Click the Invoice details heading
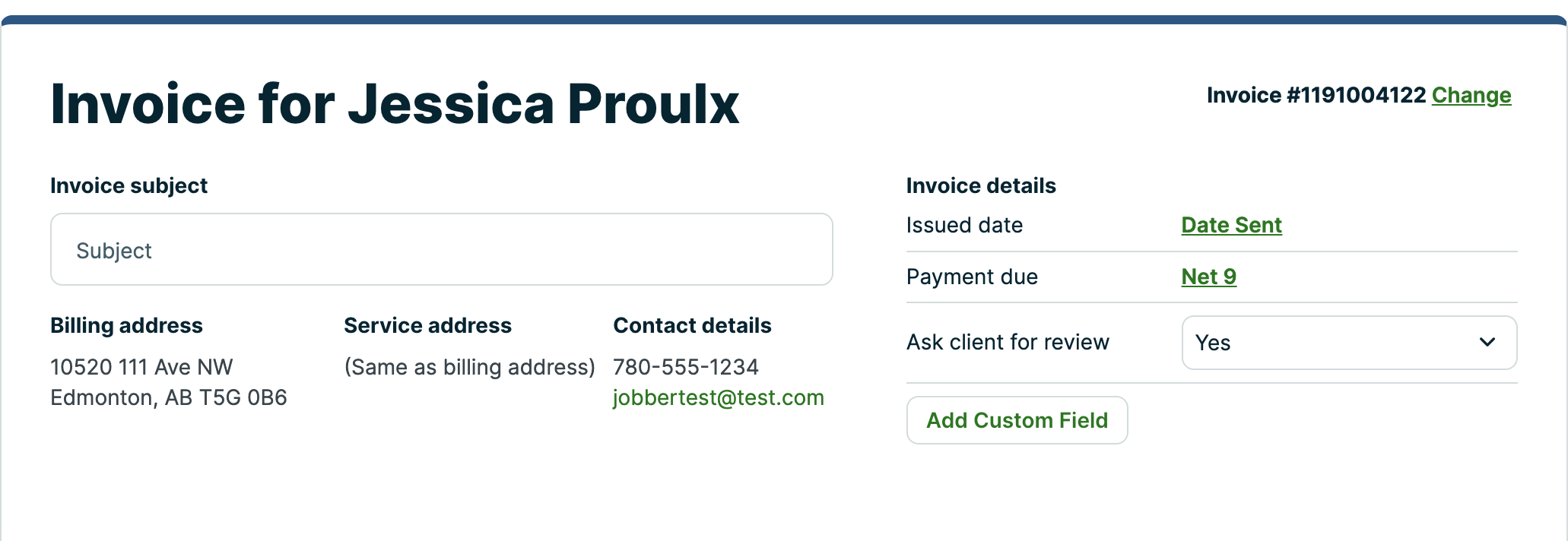 coord(980,185)
